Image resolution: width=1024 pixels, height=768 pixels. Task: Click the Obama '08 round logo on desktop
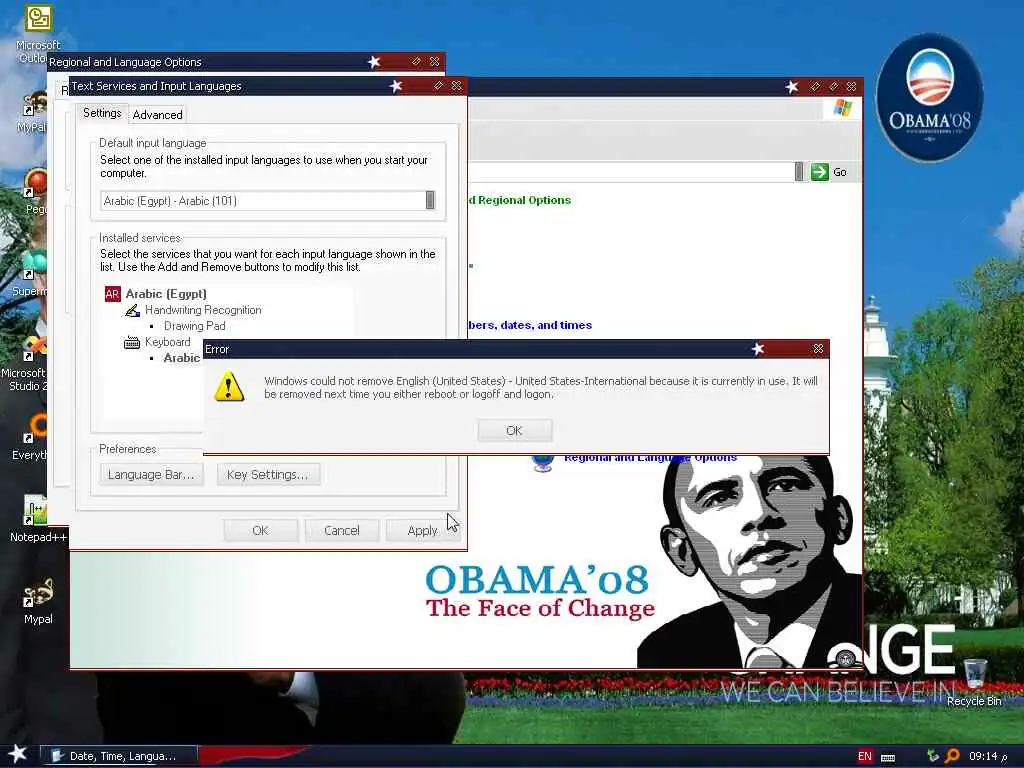point(929,98)
